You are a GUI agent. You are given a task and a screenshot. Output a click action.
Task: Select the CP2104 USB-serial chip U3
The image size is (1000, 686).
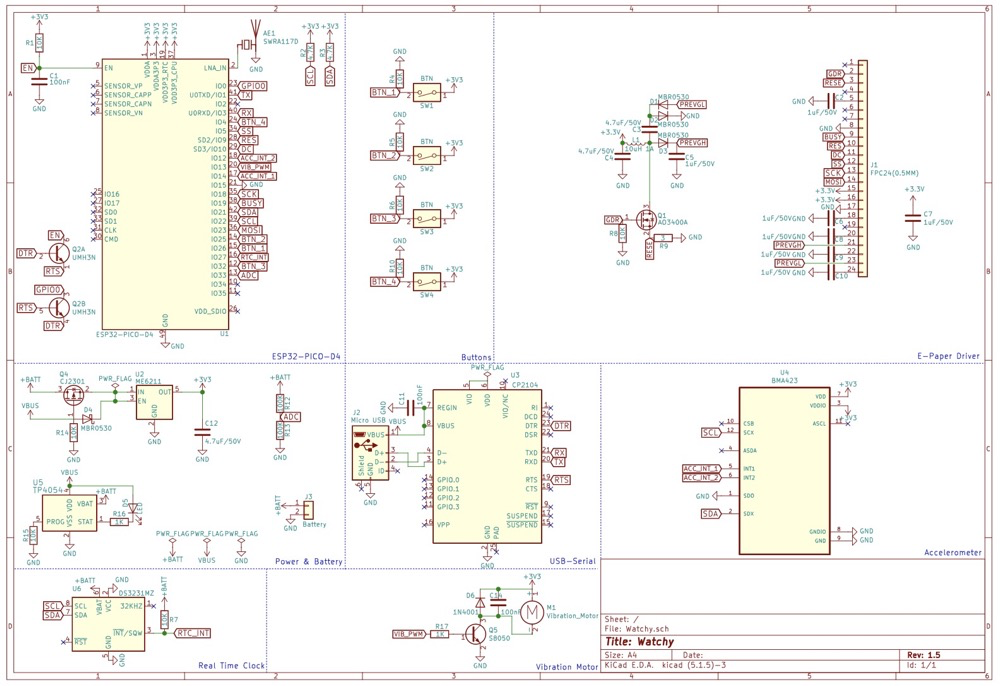click(486, 465)
